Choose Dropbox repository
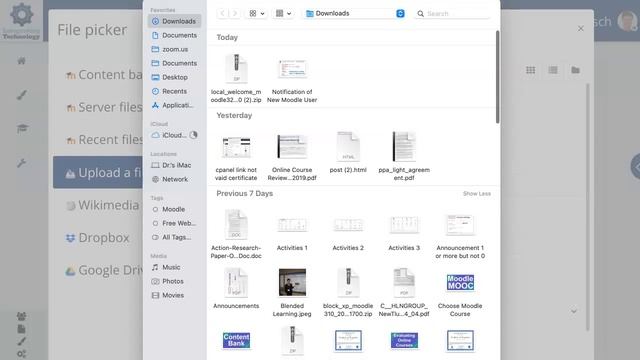Viewport: 640px width, 360px height. point(98,238)
